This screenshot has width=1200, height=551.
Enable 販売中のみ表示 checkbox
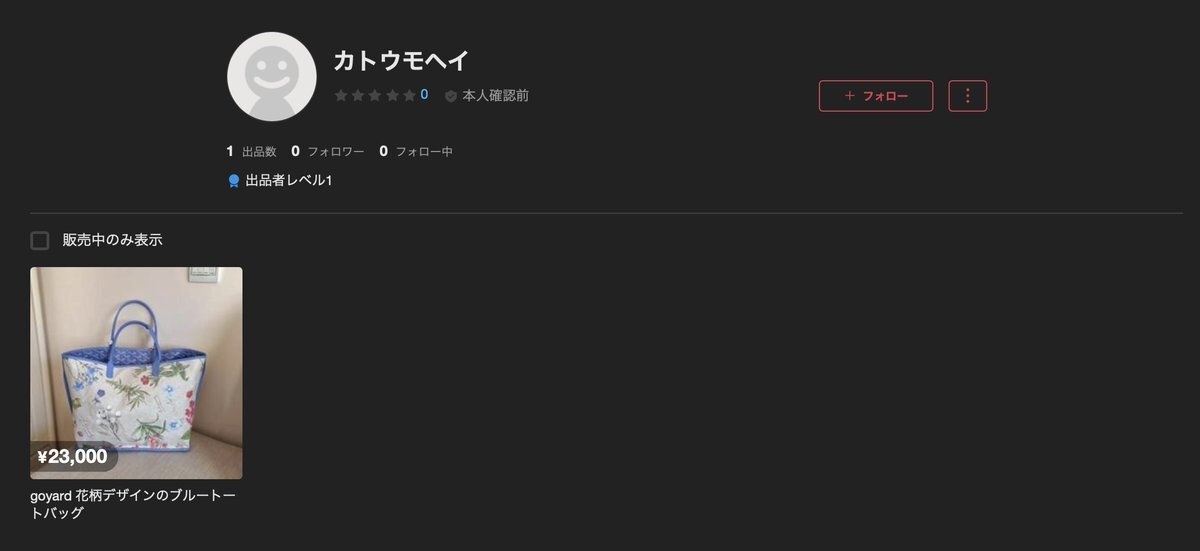[40, 240]
